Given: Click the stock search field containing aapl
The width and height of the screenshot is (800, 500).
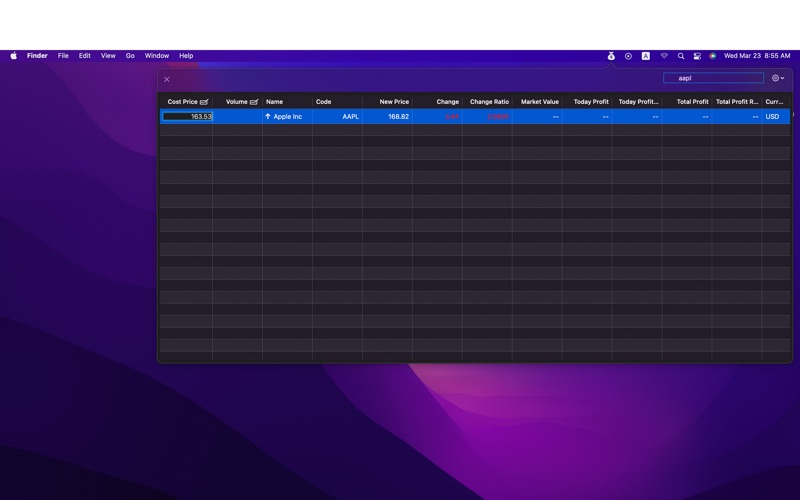Looking at the screenshot, I should tap(713, 78).
